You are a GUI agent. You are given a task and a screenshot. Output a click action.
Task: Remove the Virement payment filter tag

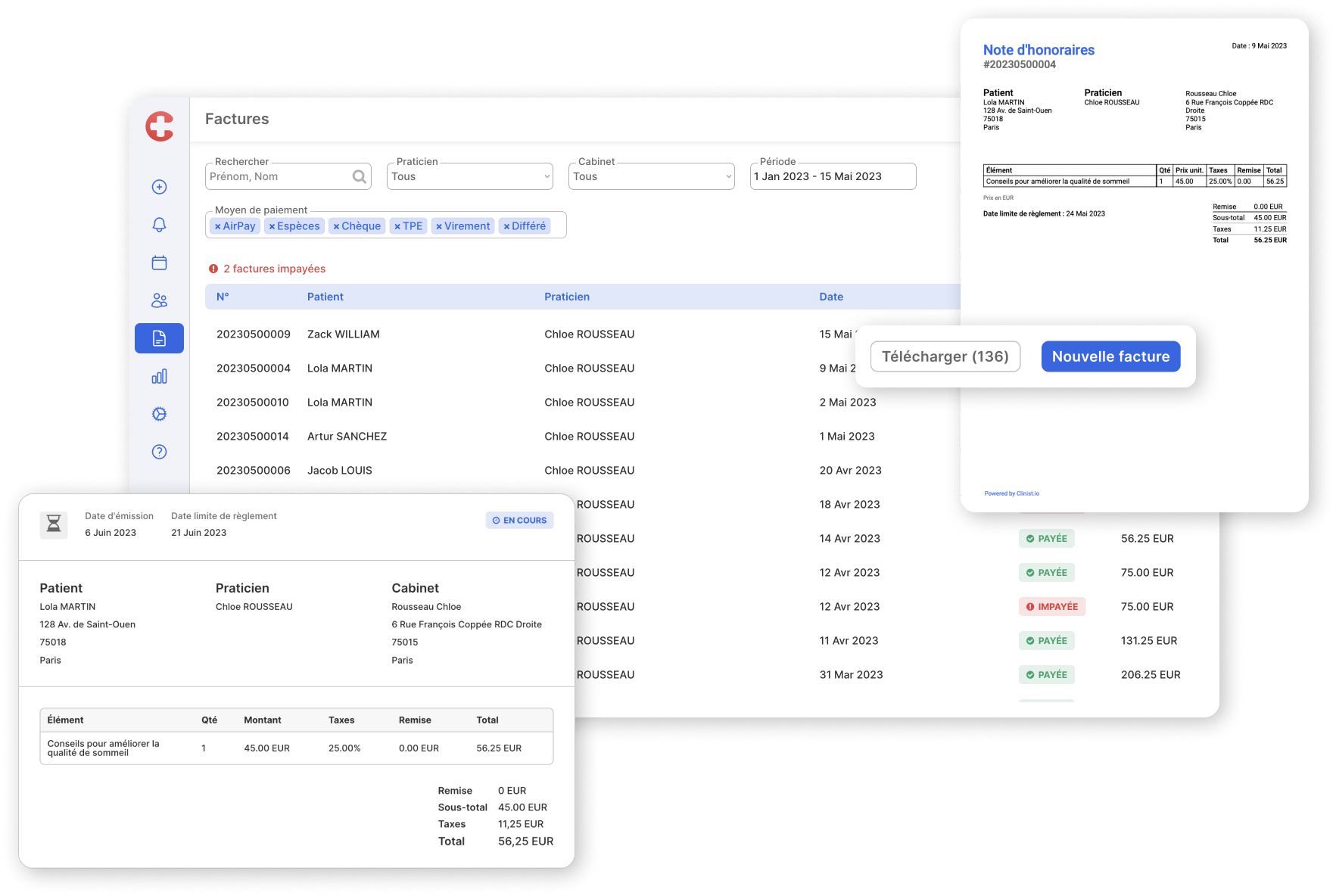tap(439, 226)
